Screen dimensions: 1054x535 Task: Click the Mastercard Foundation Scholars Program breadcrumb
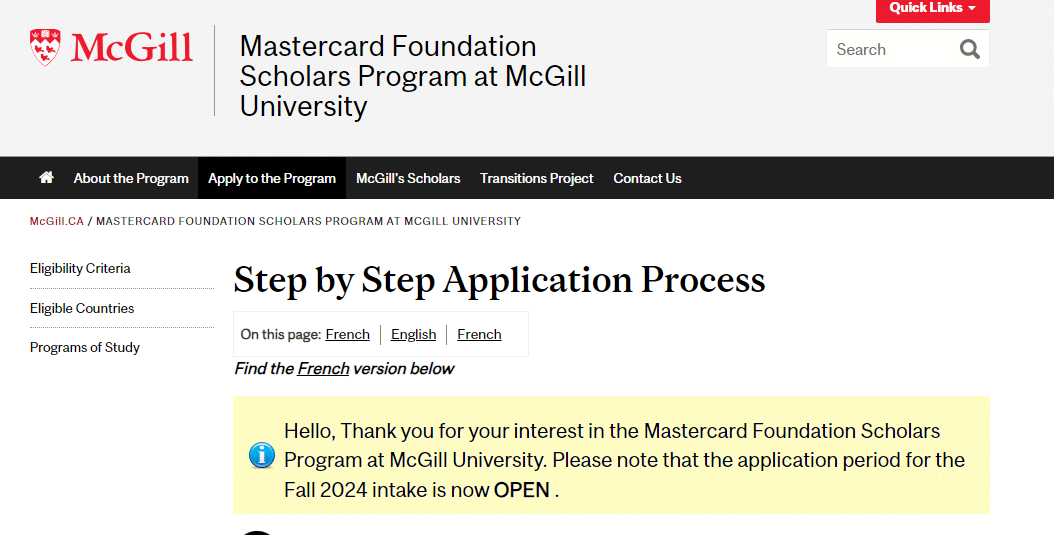coord(308,221)
